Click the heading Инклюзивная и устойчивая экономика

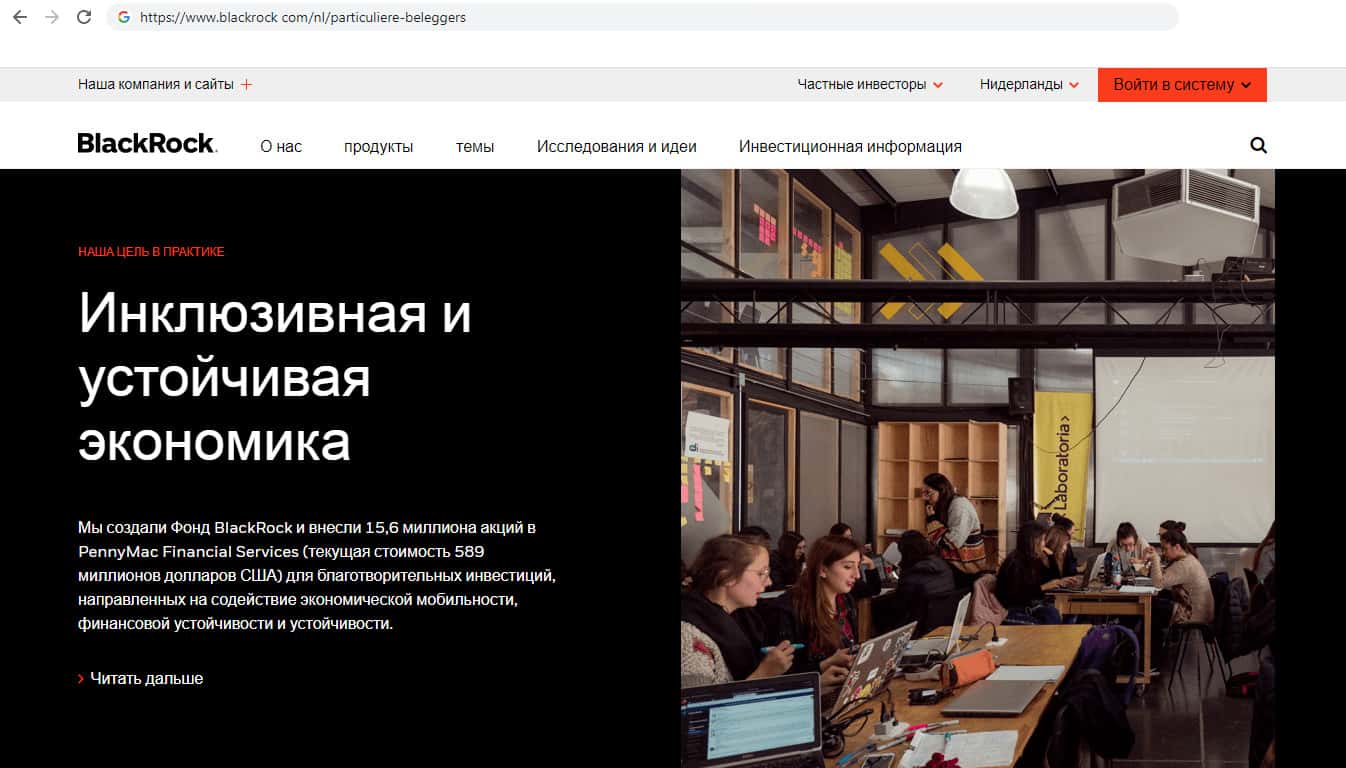[x=275, y=376]
